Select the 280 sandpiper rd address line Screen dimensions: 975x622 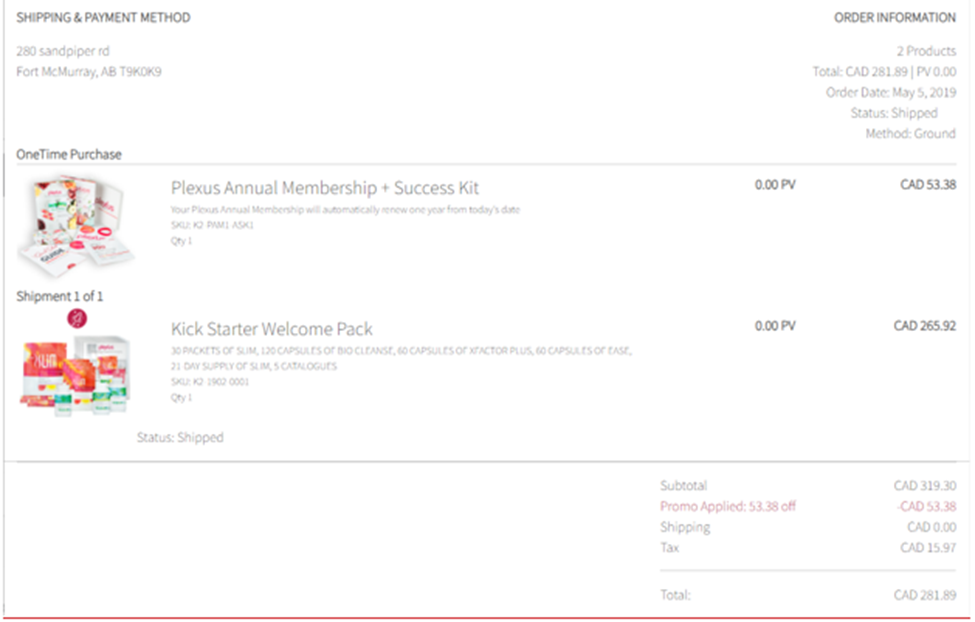(63, 51)
